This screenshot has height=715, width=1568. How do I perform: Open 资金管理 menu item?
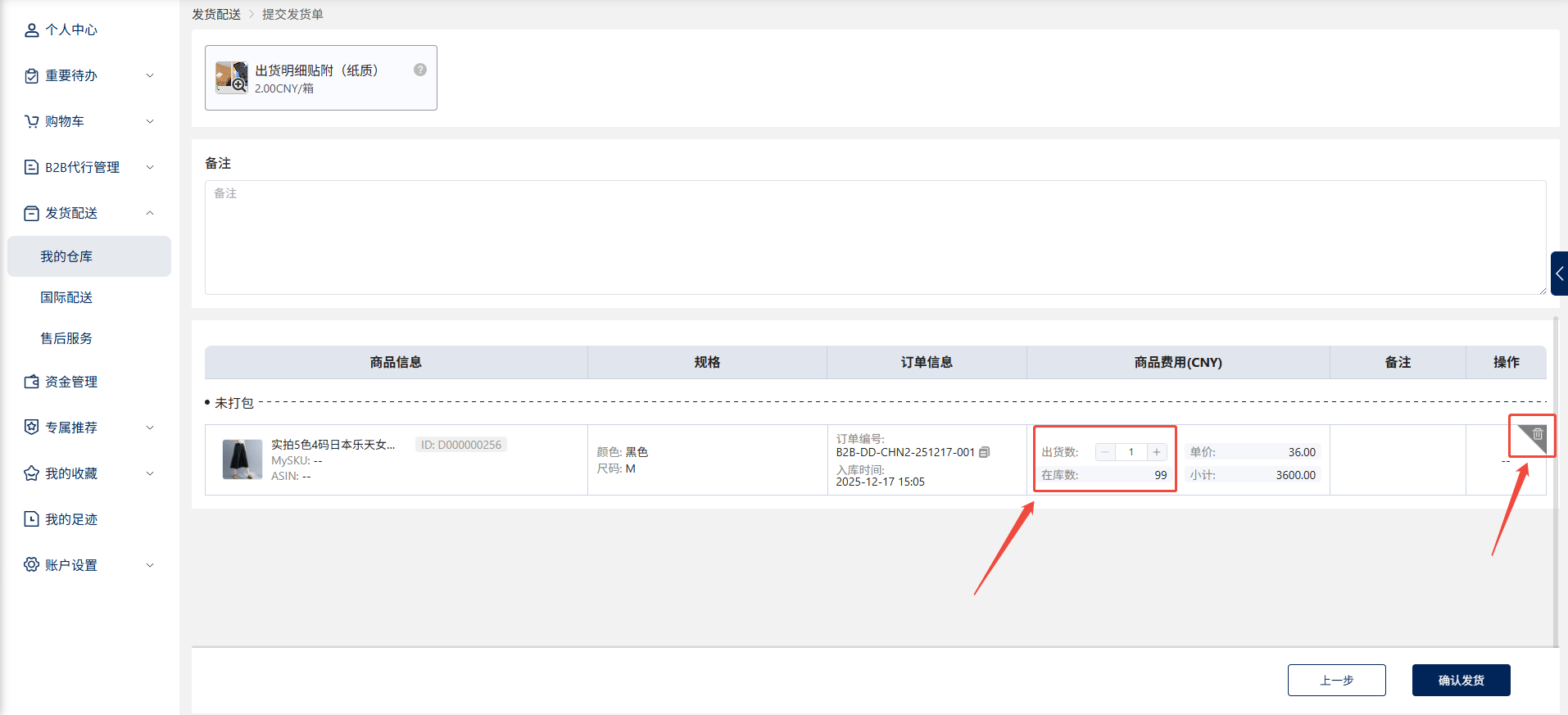[71, 382]
